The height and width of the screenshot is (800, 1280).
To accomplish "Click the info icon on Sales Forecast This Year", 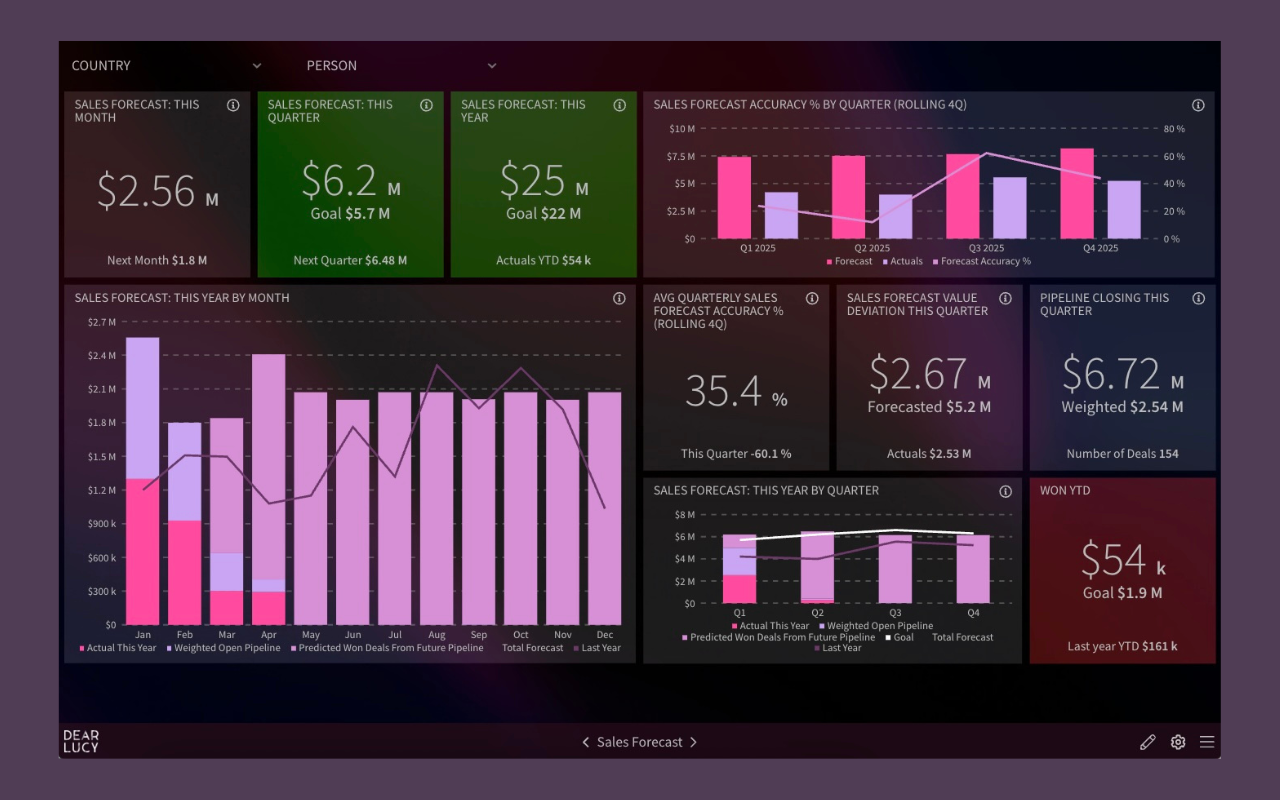I will point(619,105).
